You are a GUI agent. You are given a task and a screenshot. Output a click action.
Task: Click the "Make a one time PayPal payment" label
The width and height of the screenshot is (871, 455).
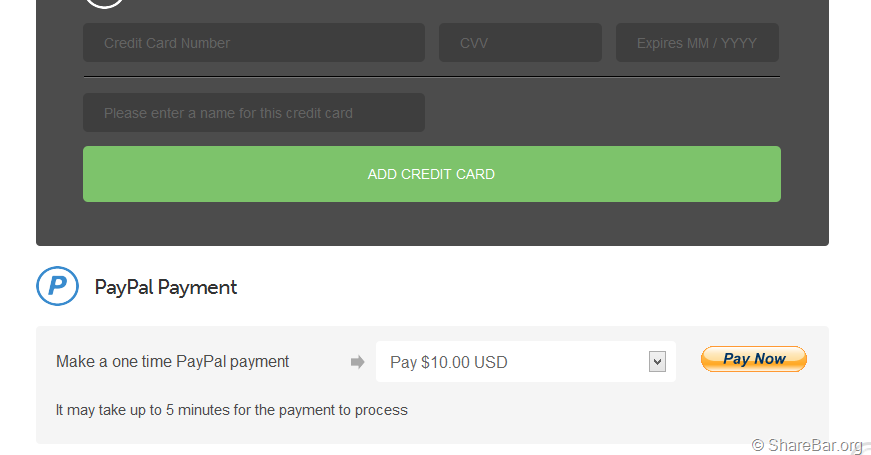click(x=173, y=362)
